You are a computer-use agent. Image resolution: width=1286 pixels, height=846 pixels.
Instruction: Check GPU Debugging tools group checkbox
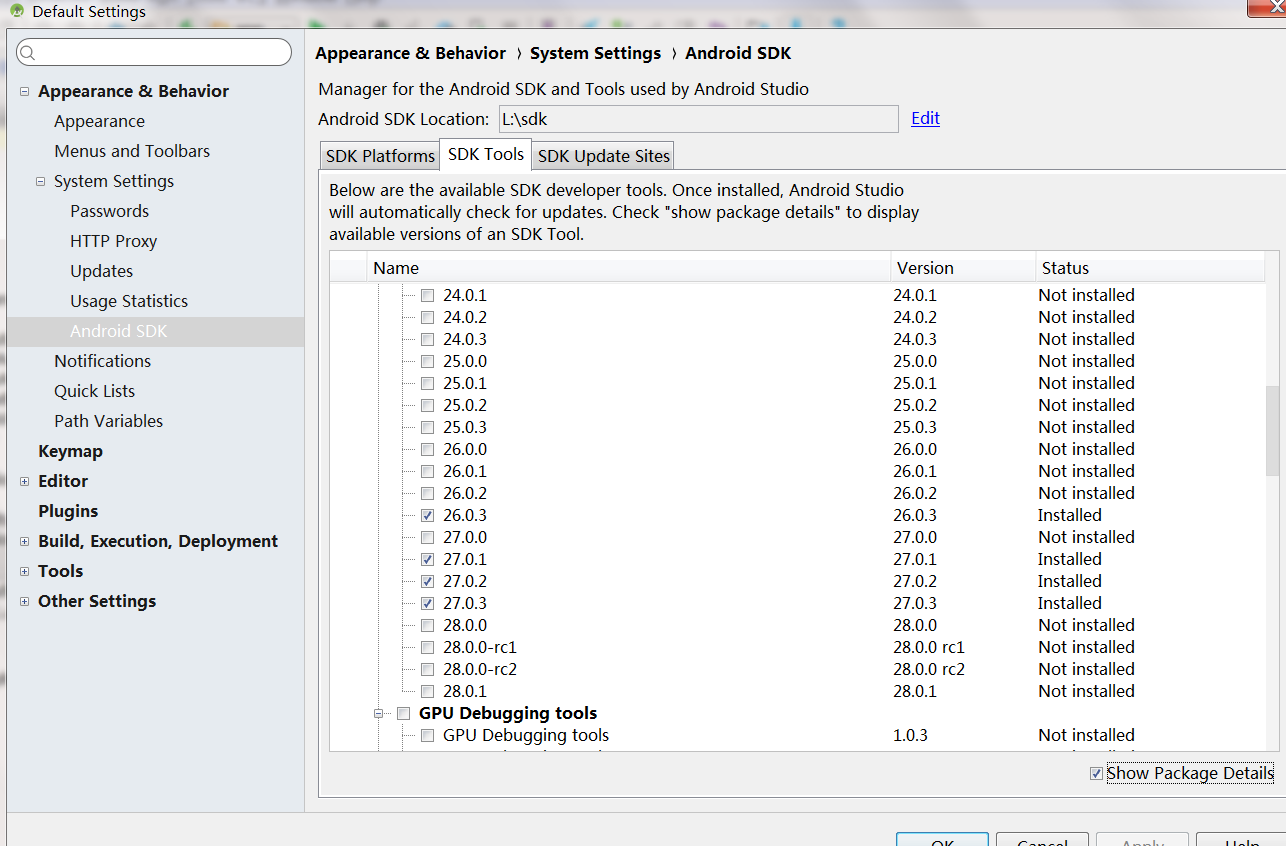click(403, 713)
